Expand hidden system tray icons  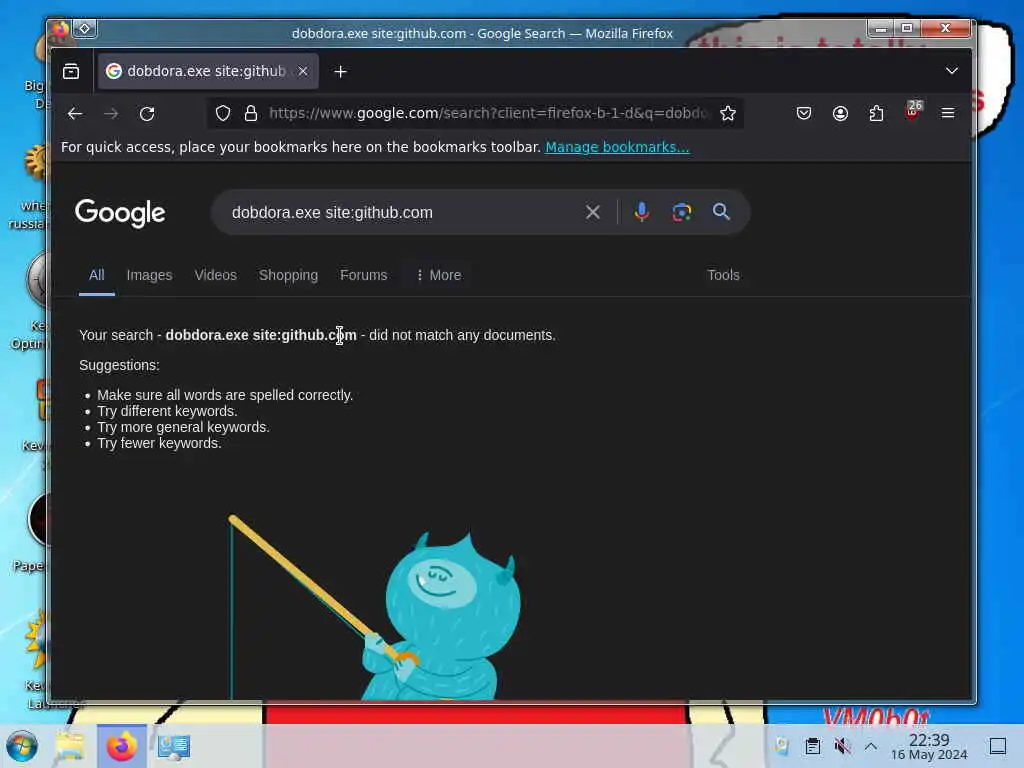pyautogui.click(x=871, y=746)
